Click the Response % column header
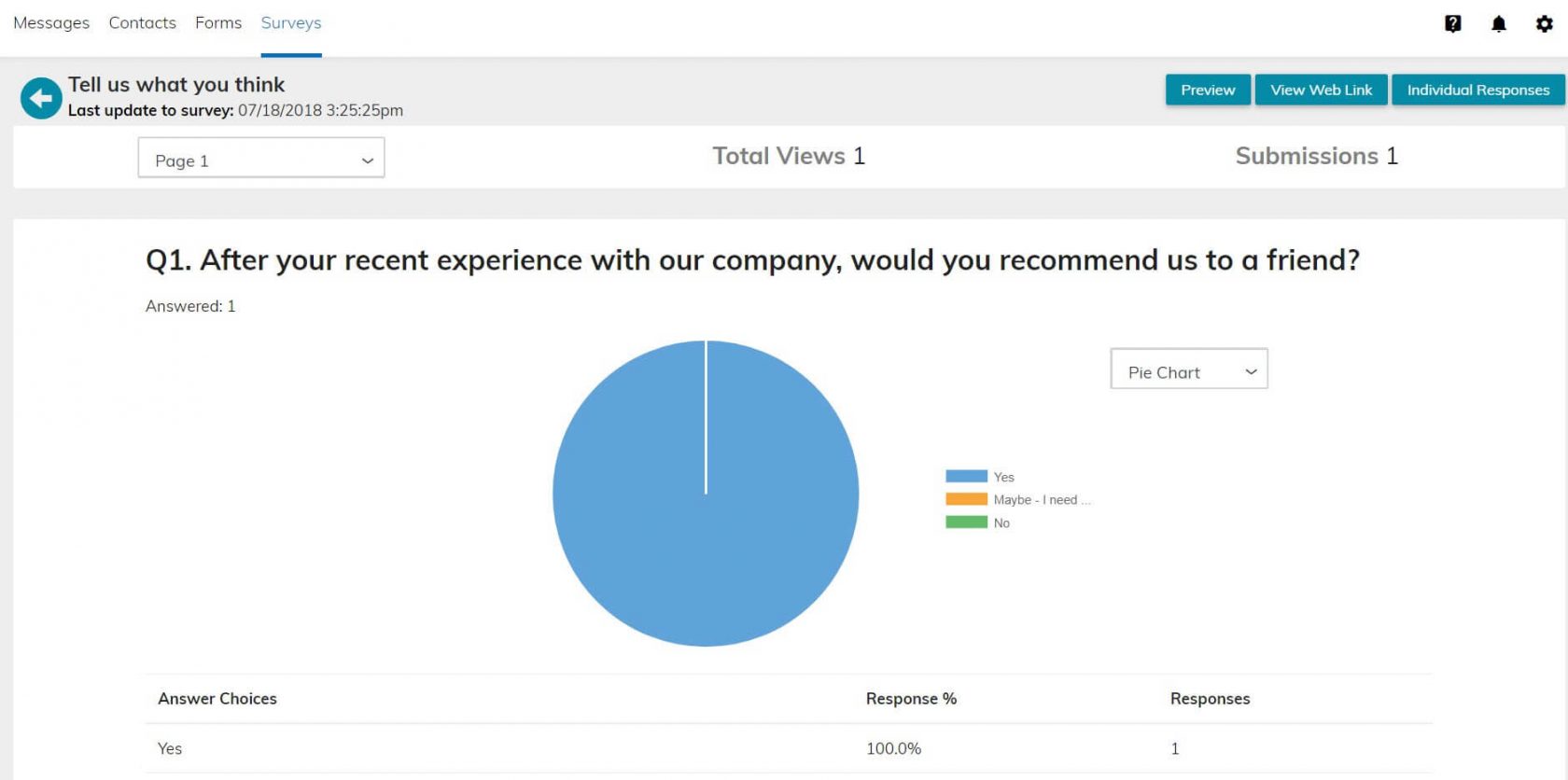1568x780 pixels. 911,699
